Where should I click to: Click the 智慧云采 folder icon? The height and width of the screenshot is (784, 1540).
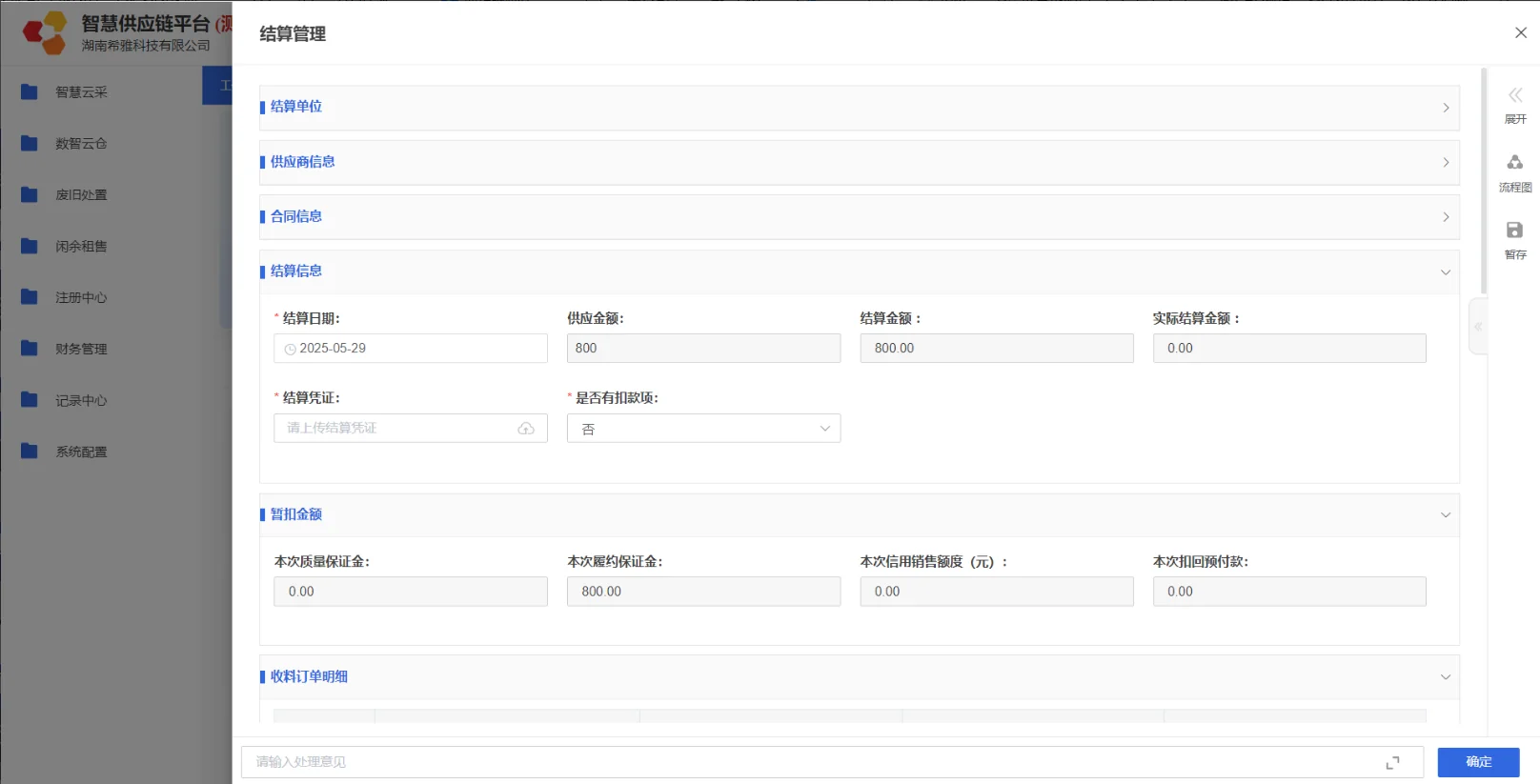30,91
